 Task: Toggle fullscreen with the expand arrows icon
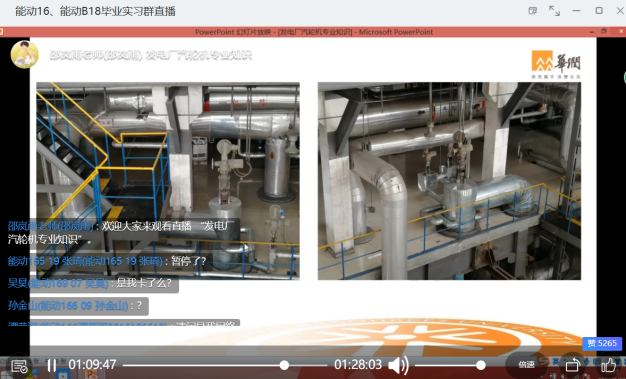(x=554, y=11)
